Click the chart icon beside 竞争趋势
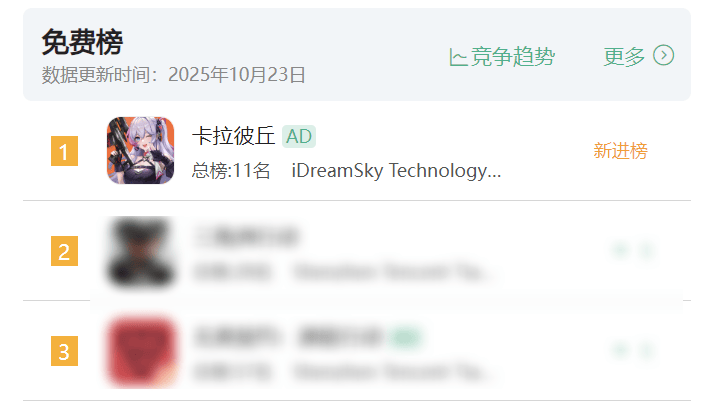The image size is (704, 401). click(458, 57)
